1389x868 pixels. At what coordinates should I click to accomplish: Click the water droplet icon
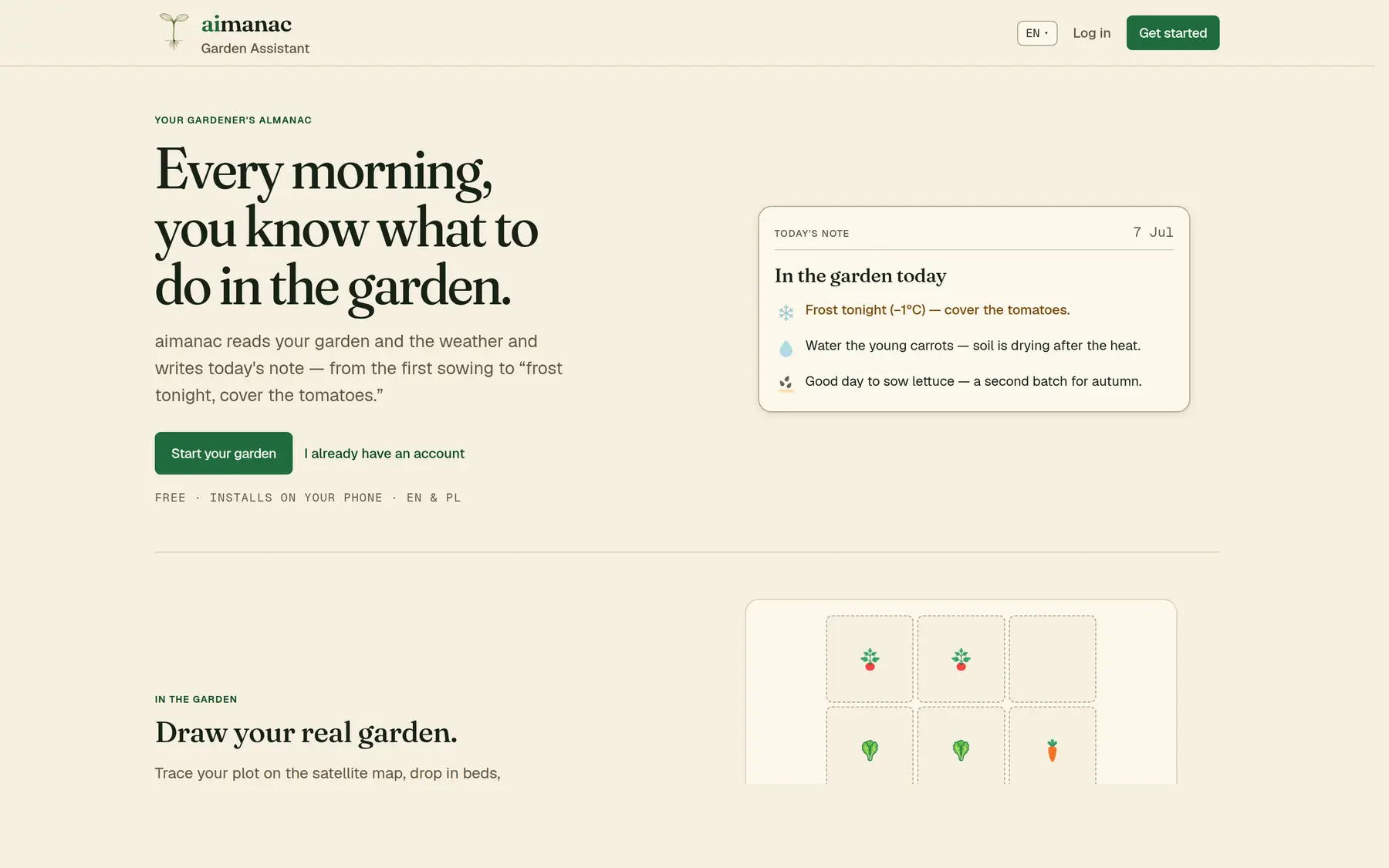(786, 349)
